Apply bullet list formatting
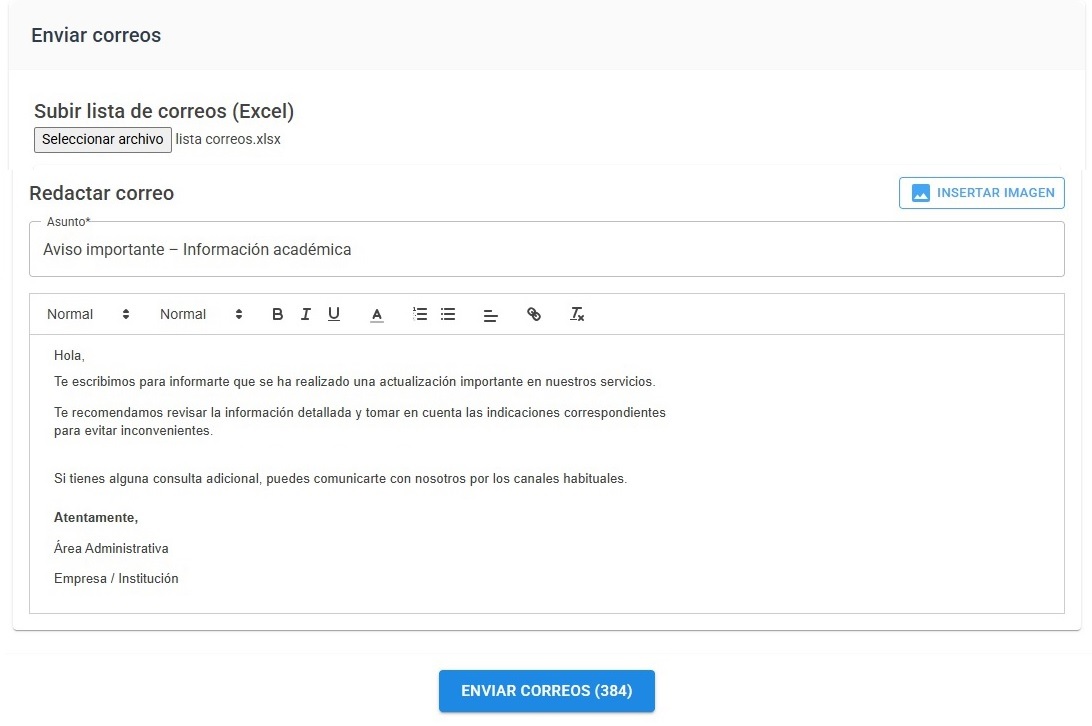1092x726 pixels. pos(447,314)
